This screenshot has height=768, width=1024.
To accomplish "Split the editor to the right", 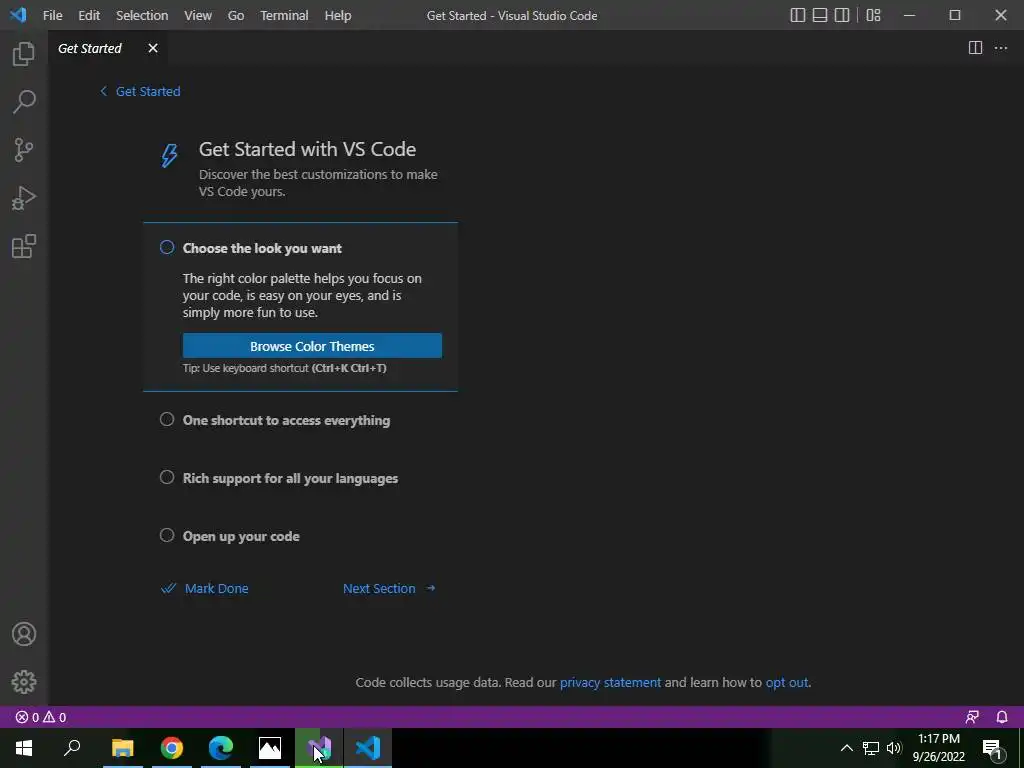I will click(975, 48).
